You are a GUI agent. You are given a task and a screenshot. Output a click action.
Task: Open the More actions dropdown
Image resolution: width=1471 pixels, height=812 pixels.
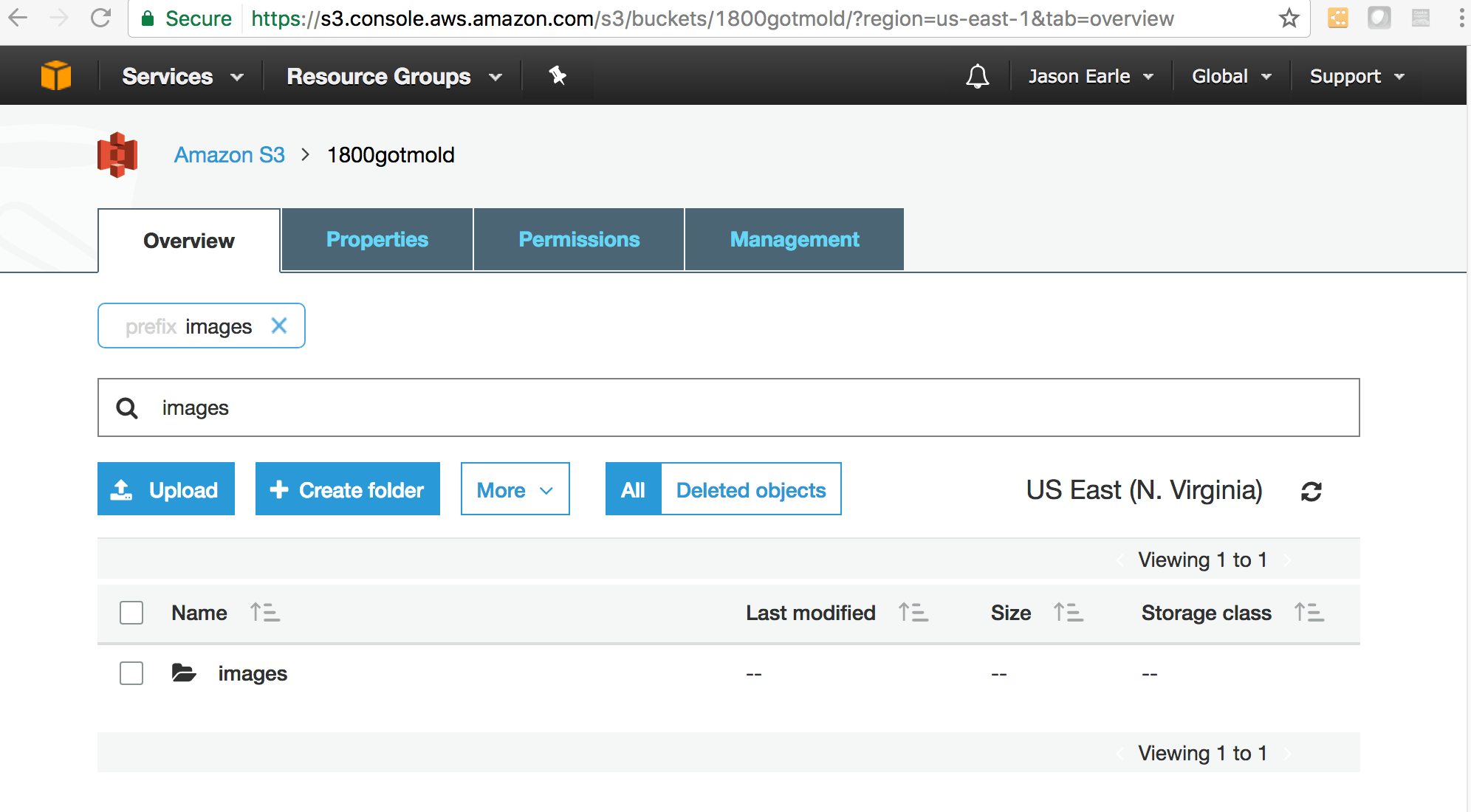pyautogui.click(x=515, y=489)
